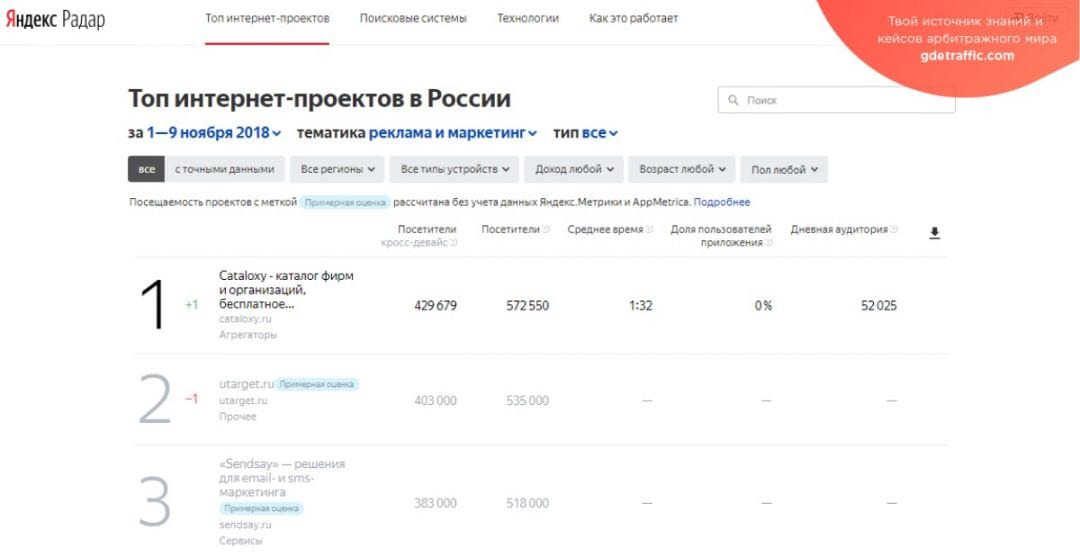
Task: Click the 518 000 value for Sendsay
Action: point(528,504)
